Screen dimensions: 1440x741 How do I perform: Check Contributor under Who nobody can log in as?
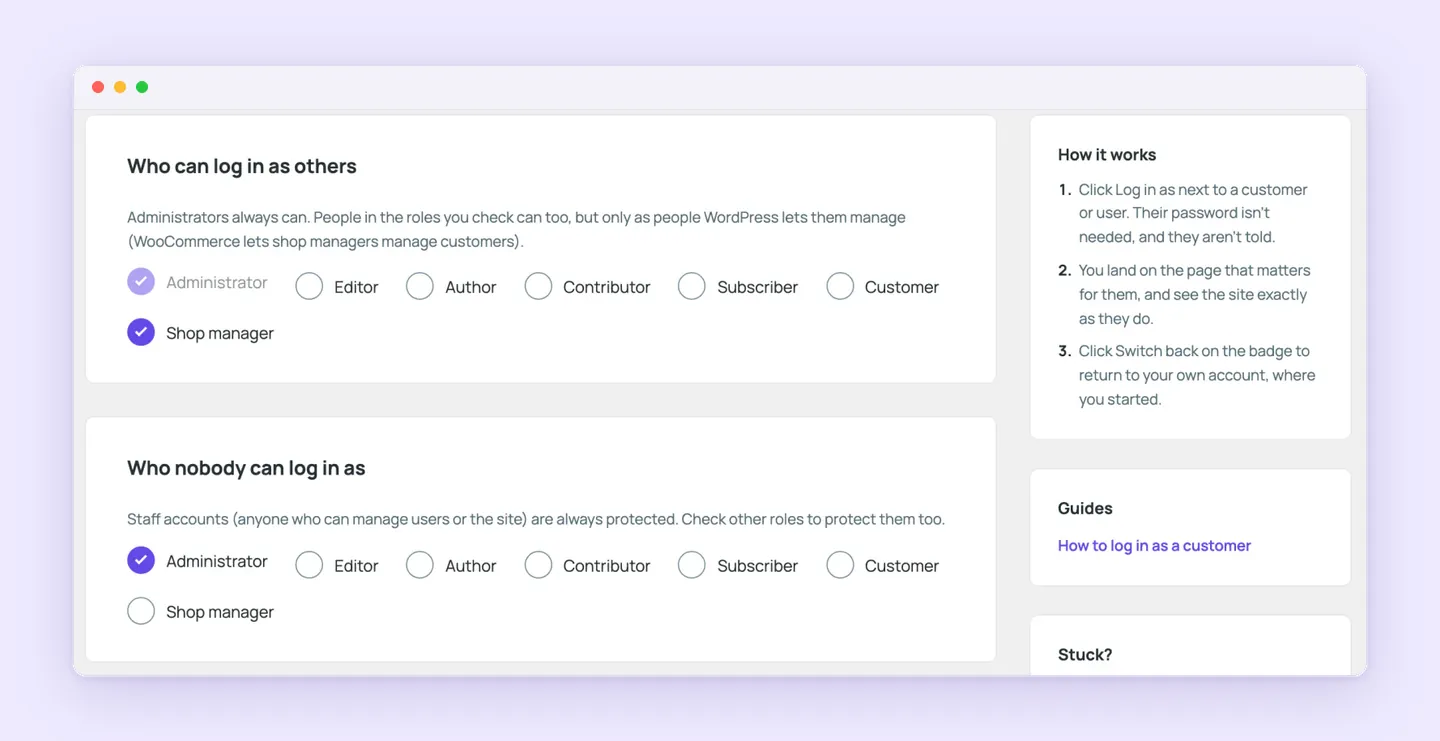(538, 565)
